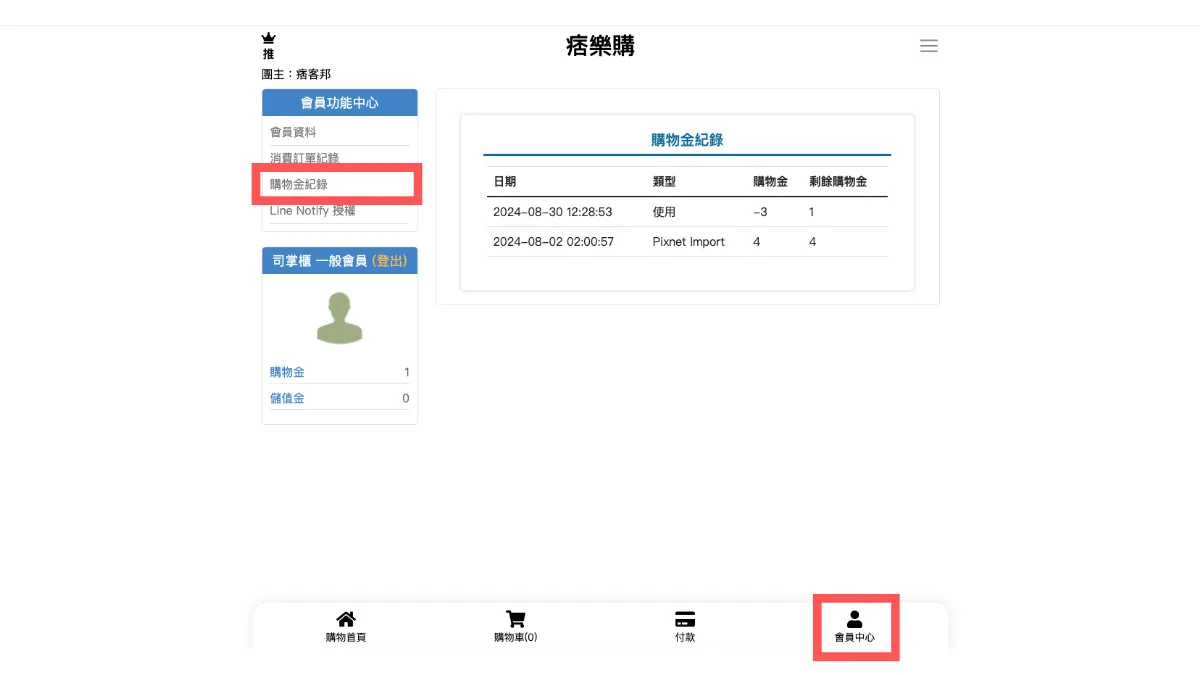Click date 2024-08-30 12:28:53
This screenshot has height=675, width=1200.
coord(553,212)
